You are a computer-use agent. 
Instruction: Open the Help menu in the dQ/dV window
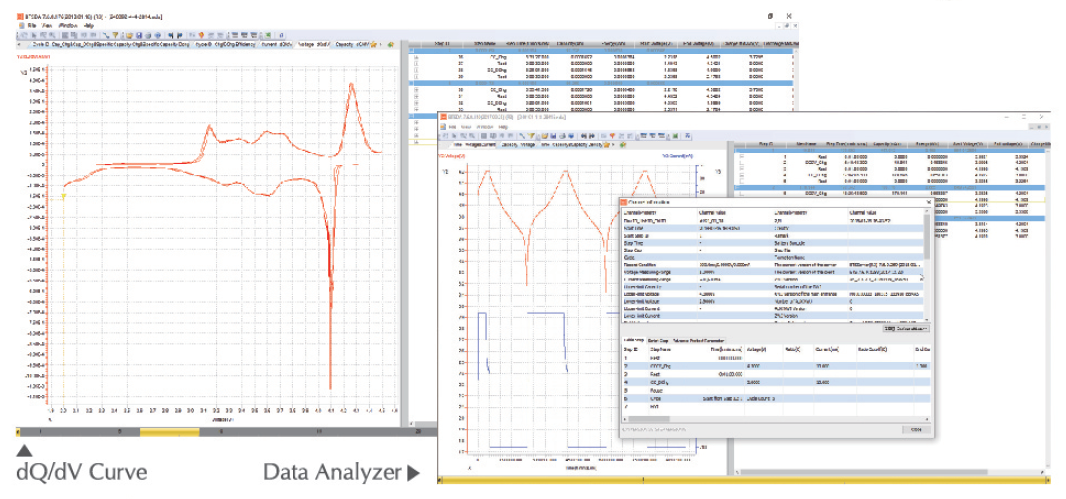pos(88,26)
